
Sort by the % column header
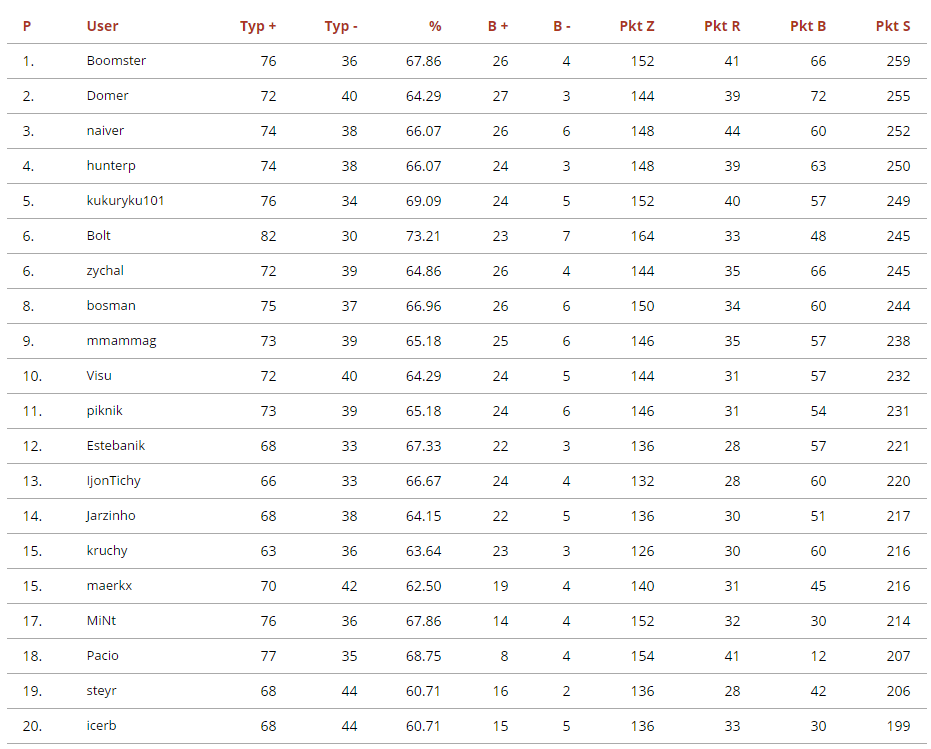click(x=434, y=26)
